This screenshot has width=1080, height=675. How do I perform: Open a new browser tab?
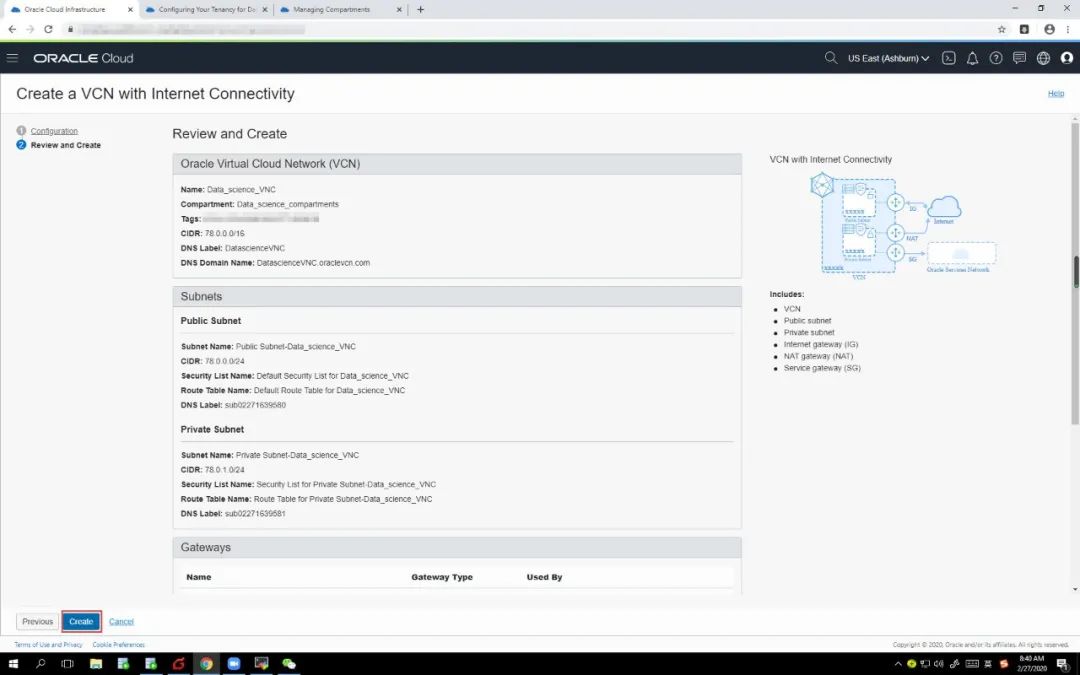420,10
